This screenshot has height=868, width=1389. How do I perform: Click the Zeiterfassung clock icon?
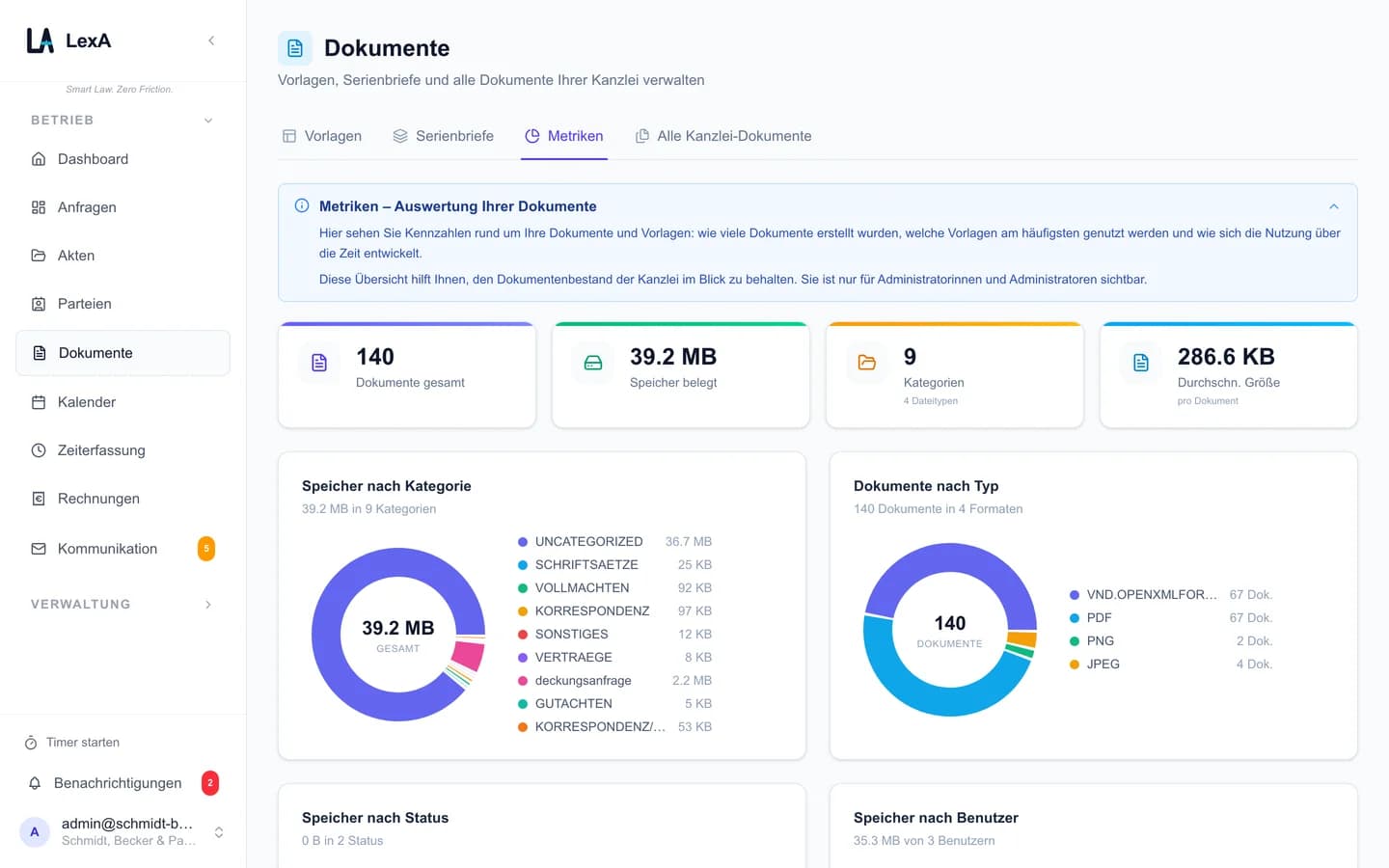39,450
